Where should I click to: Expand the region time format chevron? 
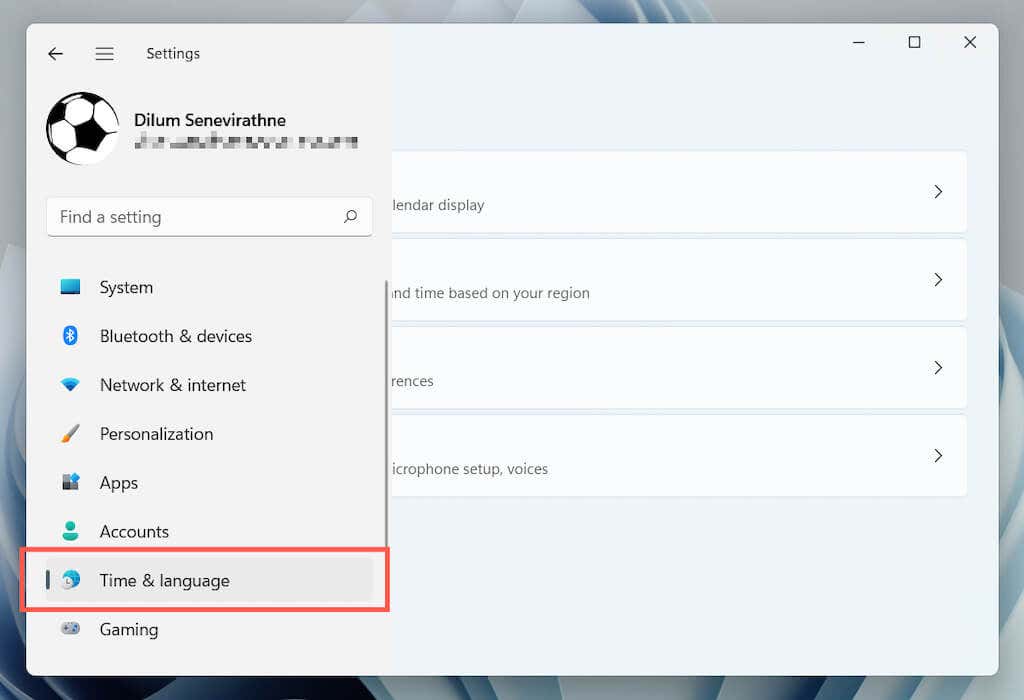[938, 279]
